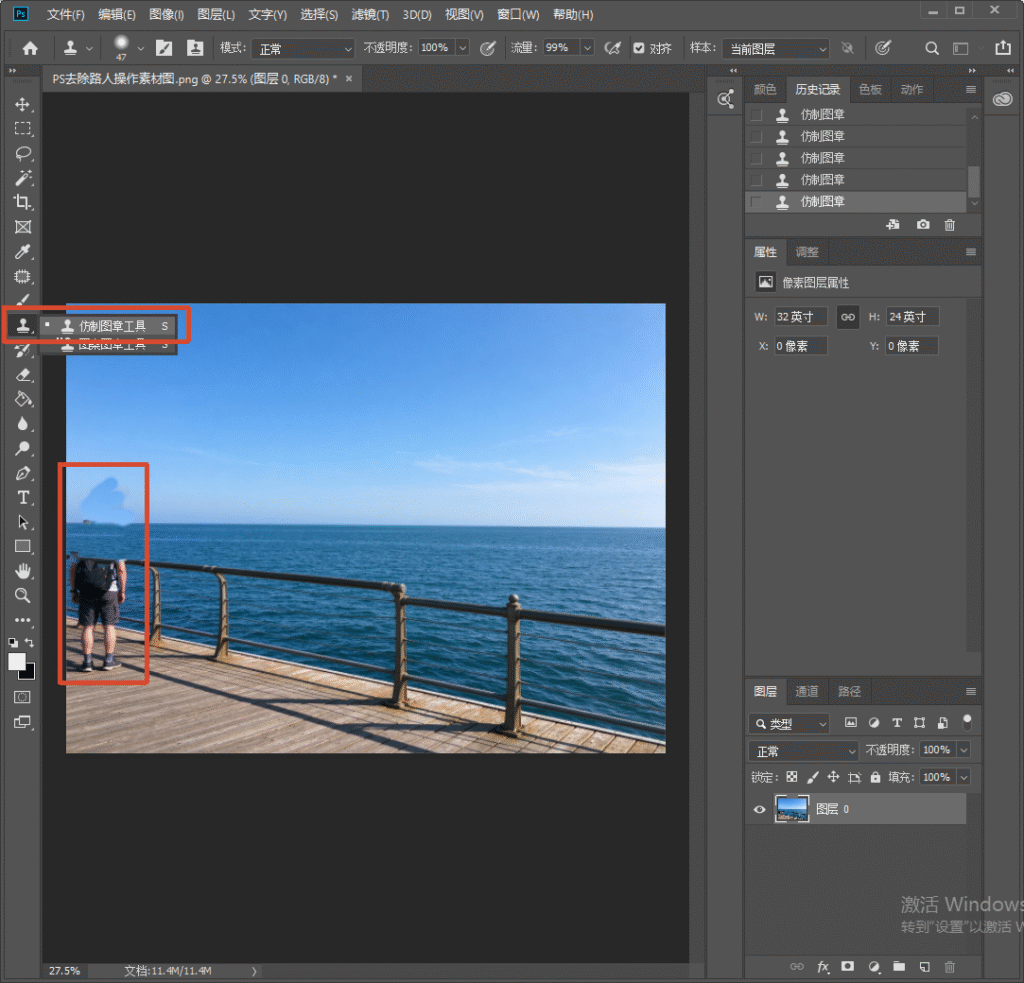Toggle link width and height button

click(x=848, y=317)
